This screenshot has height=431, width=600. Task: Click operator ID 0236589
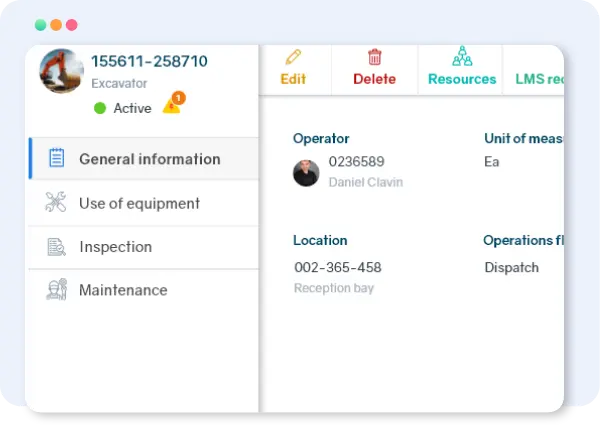[356, 162]
